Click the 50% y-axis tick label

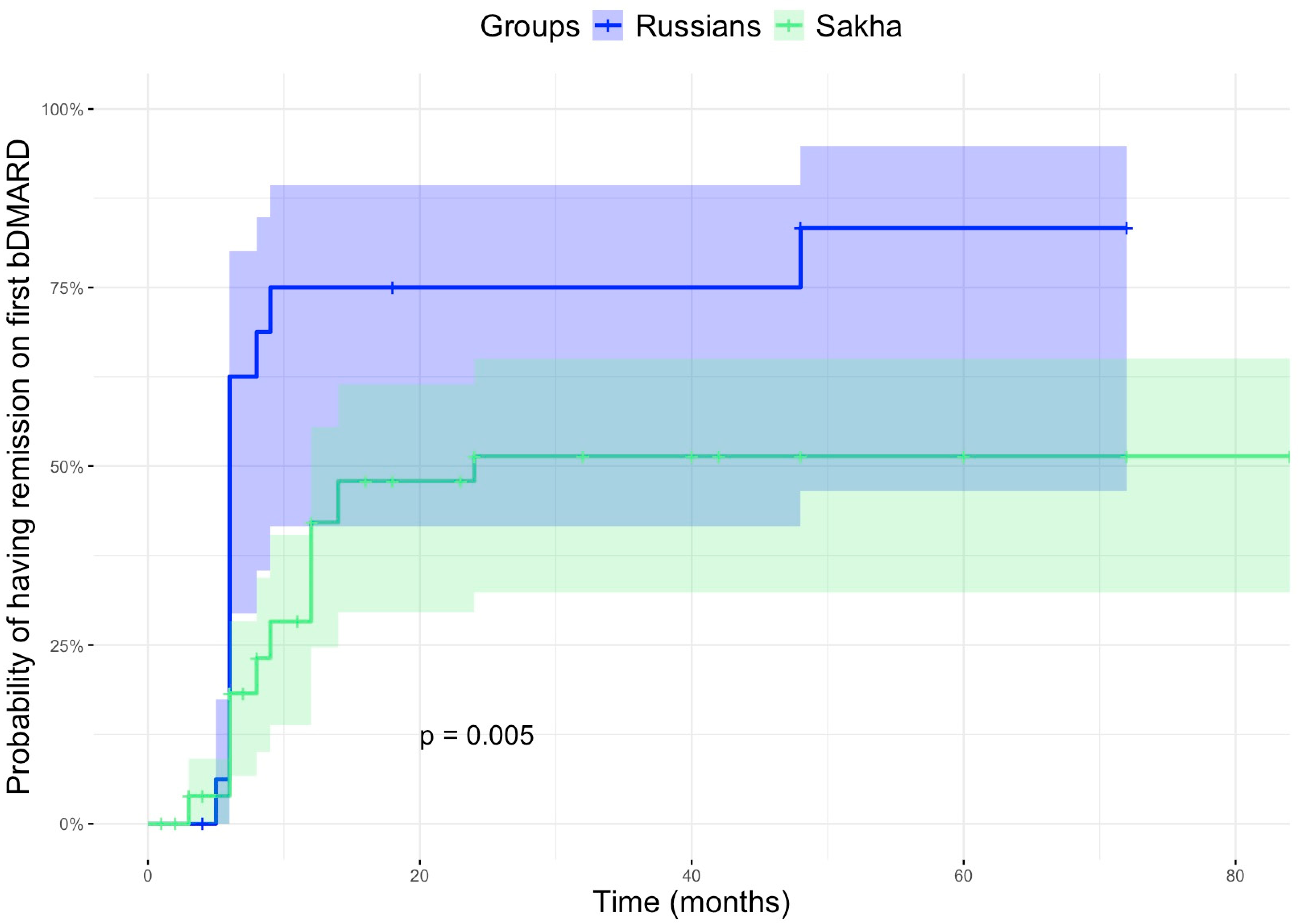coord(66,467)
